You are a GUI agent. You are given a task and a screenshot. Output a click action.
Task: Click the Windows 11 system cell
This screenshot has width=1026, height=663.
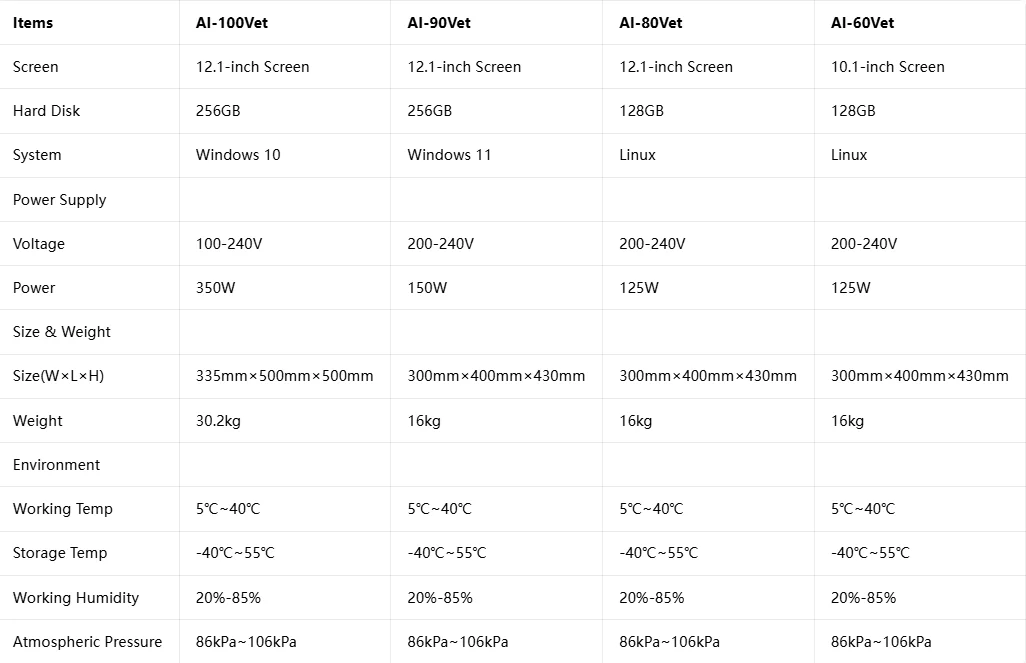pos(449,155)
